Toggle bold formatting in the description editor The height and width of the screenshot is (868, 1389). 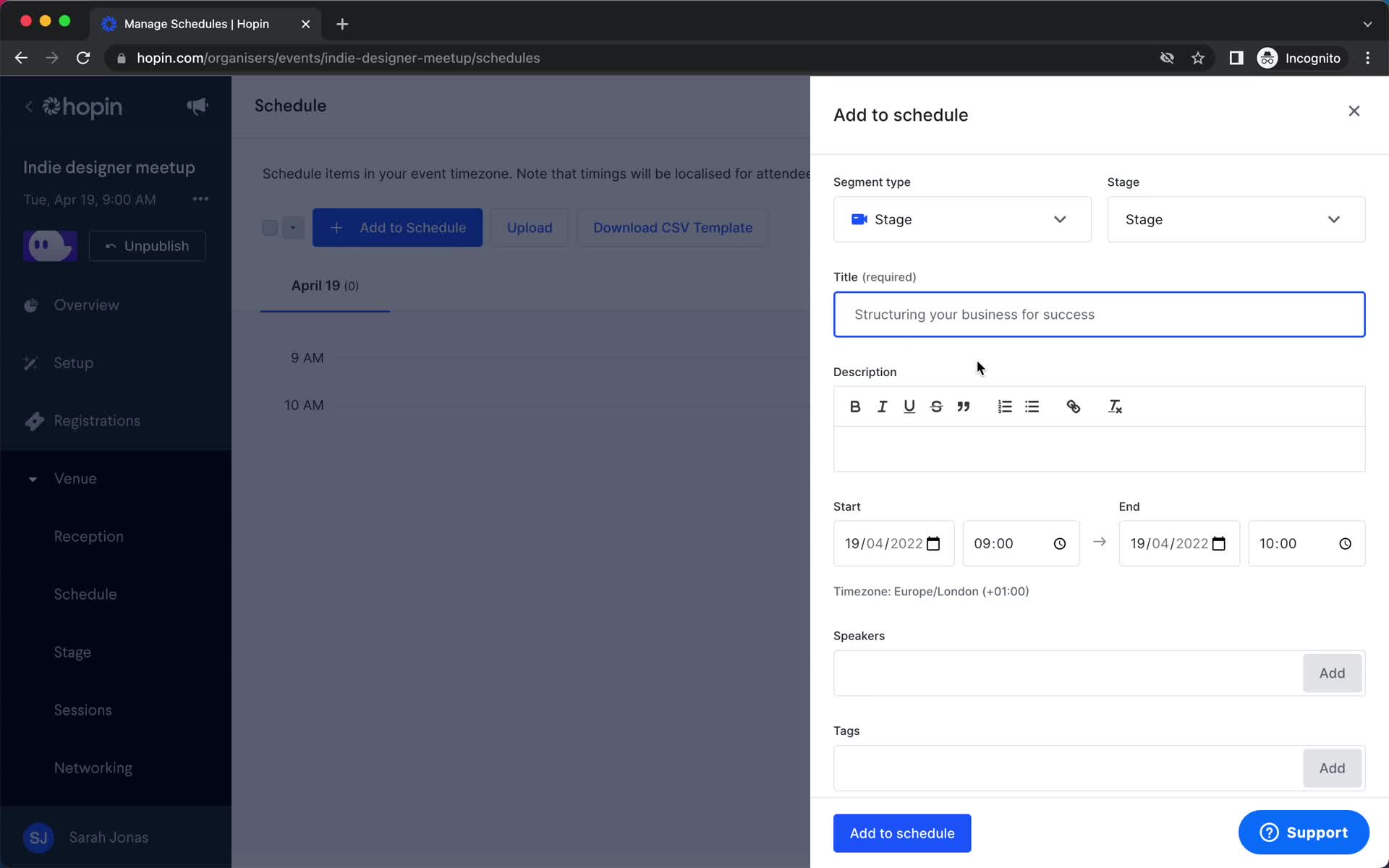(x=855, y=407)
